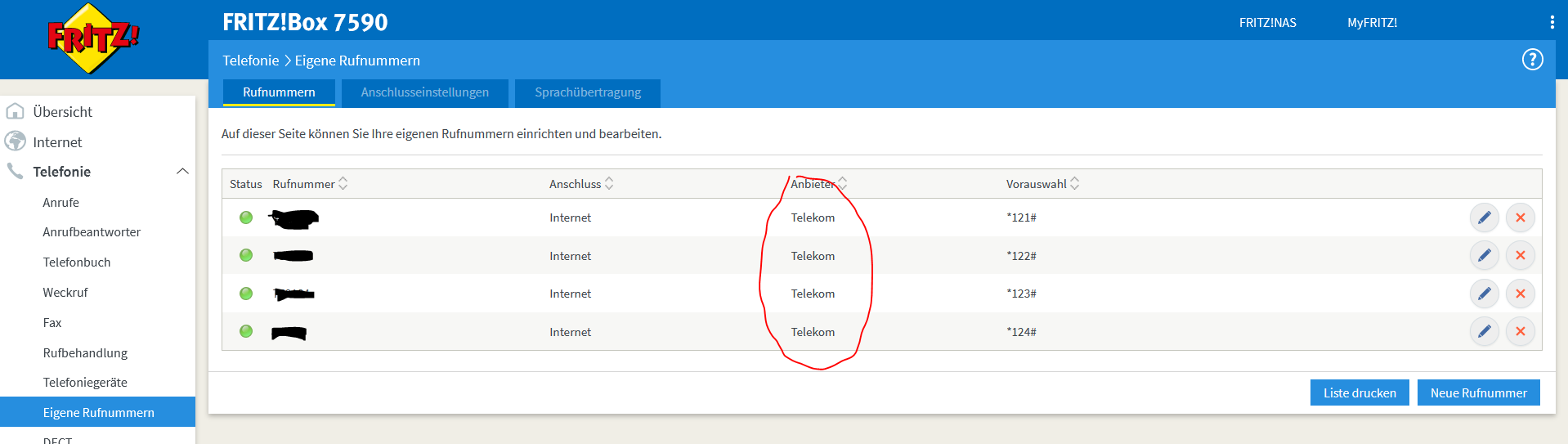1568x444 pixels.
Task: Sort table by Anschluss column
Action: click(x=581, y=184)
